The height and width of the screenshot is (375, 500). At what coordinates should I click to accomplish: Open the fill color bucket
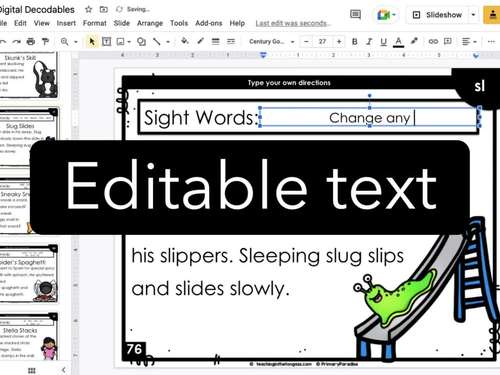[x=185, y=41]
